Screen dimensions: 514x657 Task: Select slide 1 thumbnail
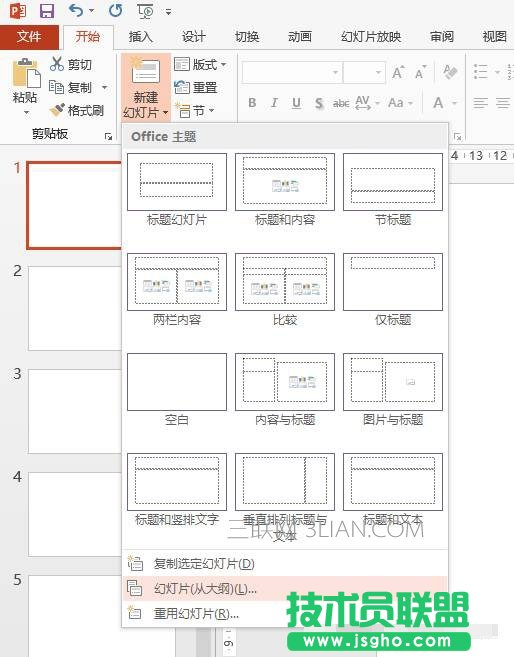click(x=75, y=205)
